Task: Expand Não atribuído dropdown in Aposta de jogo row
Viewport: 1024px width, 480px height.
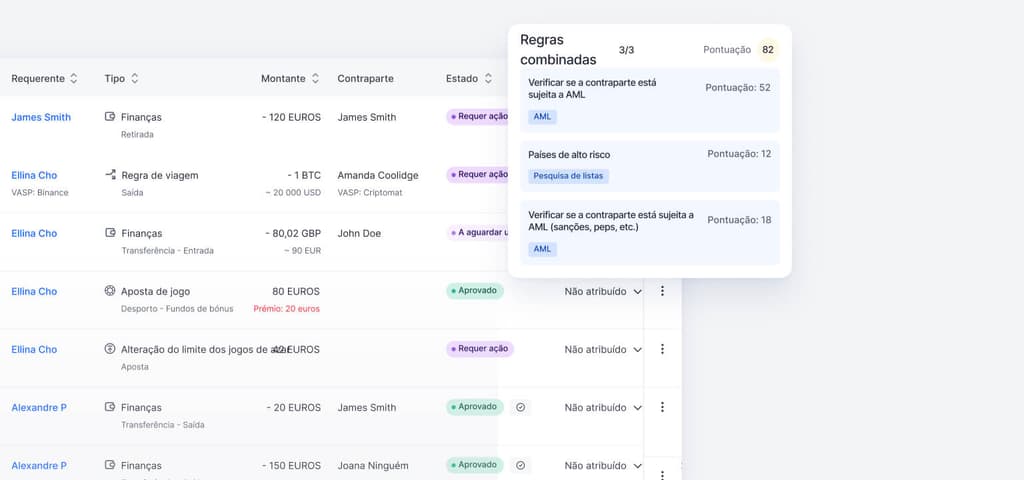Action: point(638,292)
